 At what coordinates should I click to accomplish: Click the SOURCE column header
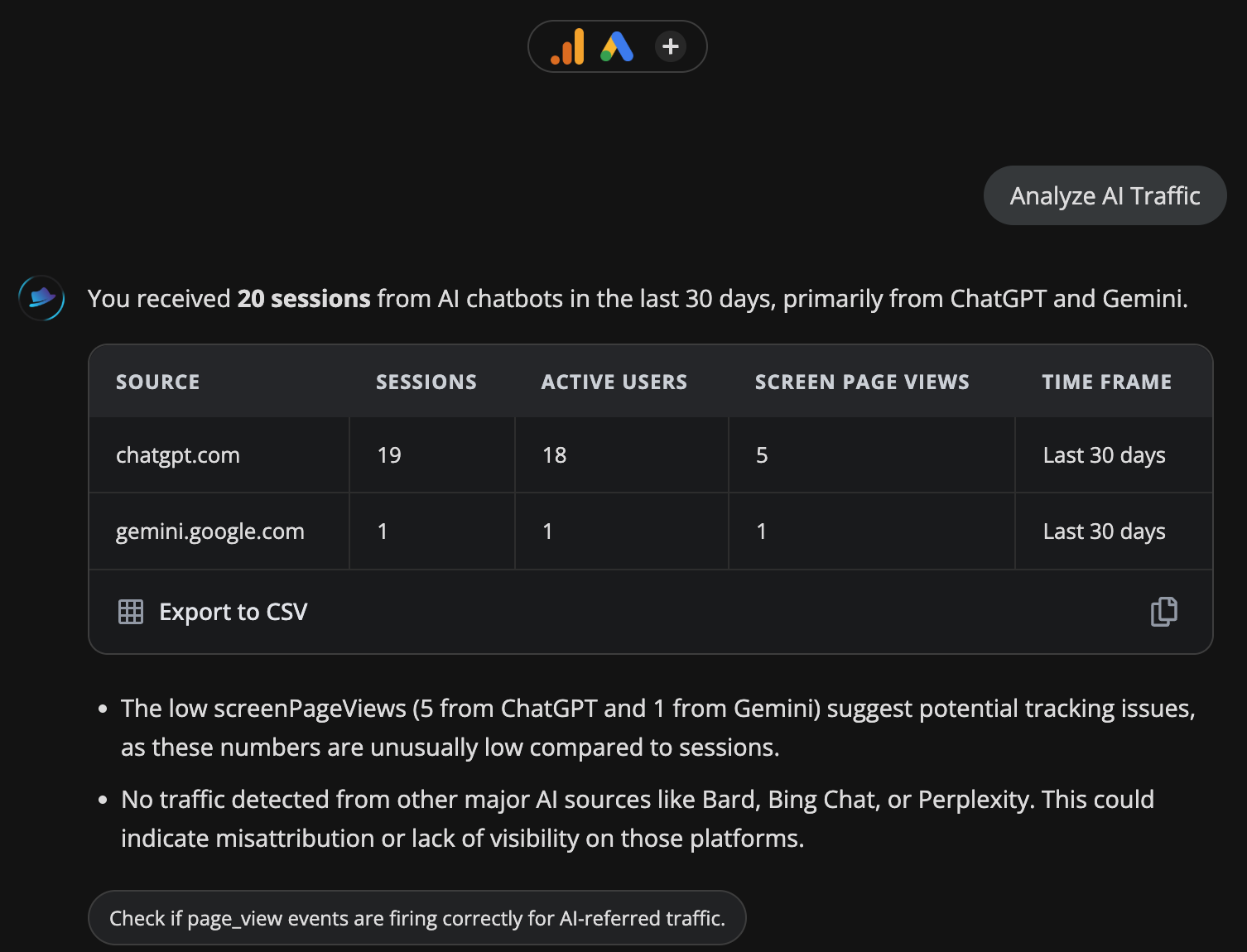pyautogui.click(x=158, y=382)
